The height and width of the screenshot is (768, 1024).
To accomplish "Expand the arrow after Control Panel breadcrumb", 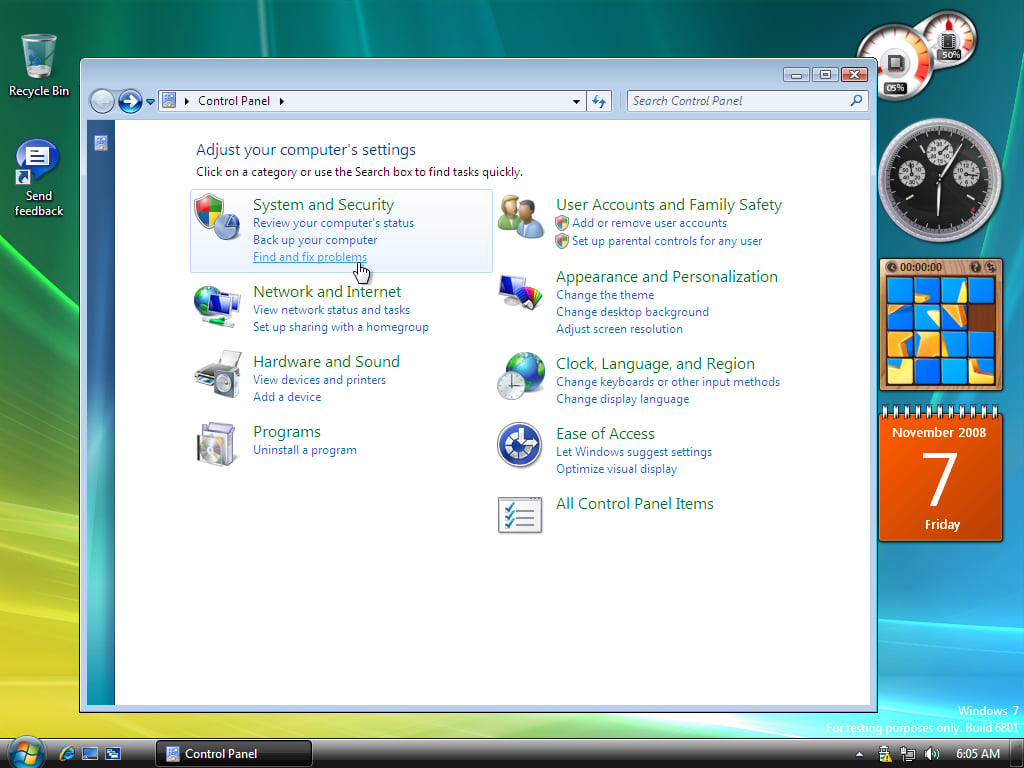I will tap(281, 101).
